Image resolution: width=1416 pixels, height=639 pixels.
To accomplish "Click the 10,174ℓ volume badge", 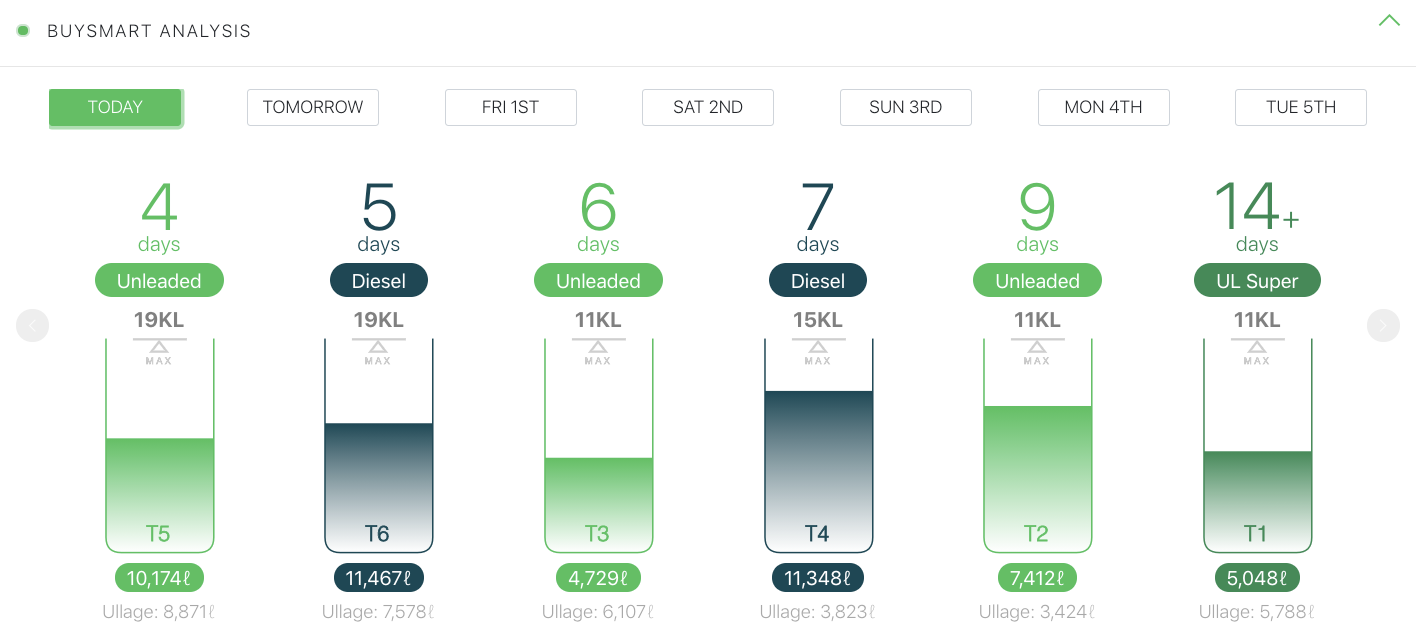I will point(159,577).
